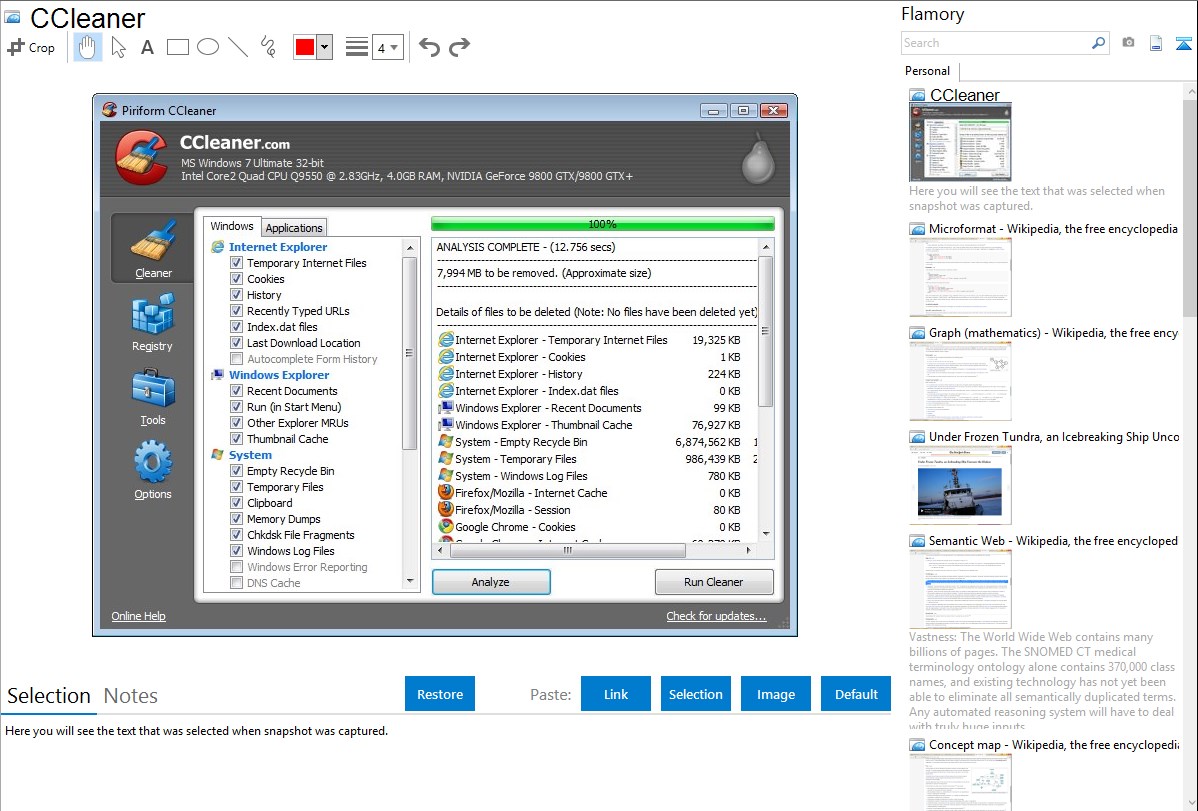
Task: Enable the DNS Cache checkbox
Action: pyautogui.click(x=237, y=583)
